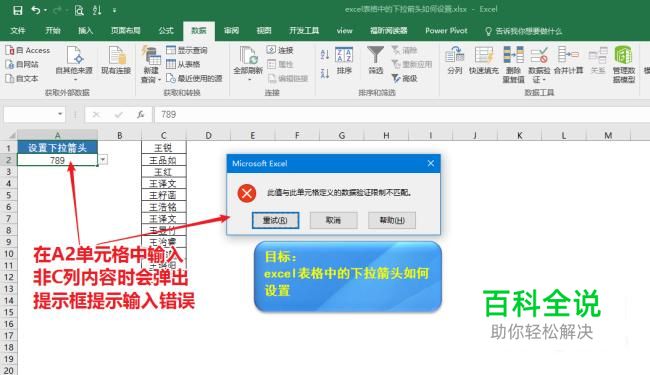Click the Insert Function fx icon
This screenshot has width=650, height=375.
point(141,115)
